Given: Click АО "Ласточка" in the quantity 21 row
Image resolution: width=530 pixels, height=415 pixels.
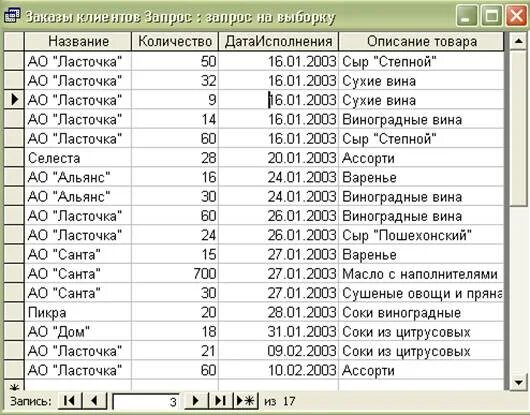Looking at the screenshot, I should click(78, 351).
